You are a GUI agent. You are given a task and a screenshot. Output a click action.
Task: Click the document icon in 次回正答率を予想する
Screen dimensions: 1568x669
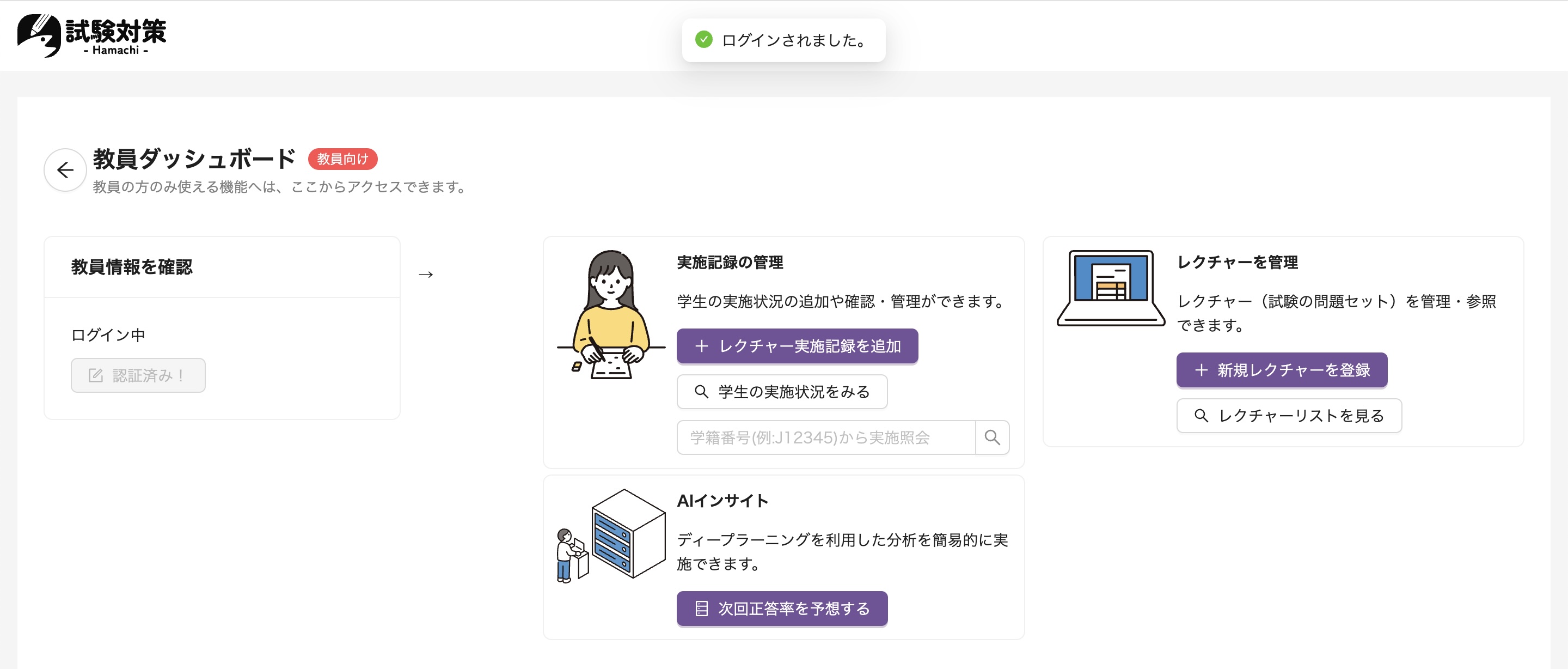[x=701, y=608]
